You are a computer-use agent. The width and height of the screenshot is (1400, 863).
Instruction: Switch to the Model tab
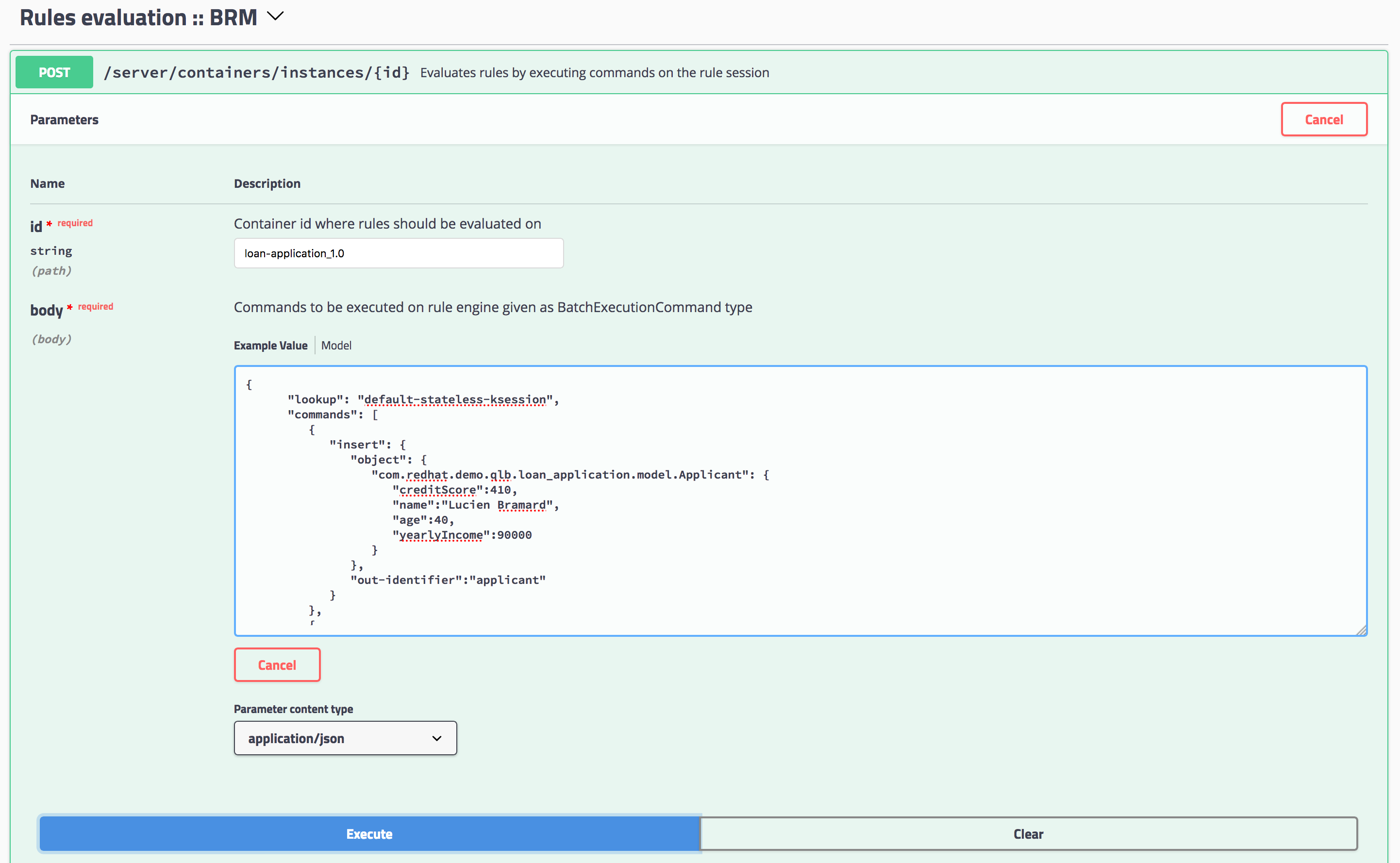coord(336,345)
